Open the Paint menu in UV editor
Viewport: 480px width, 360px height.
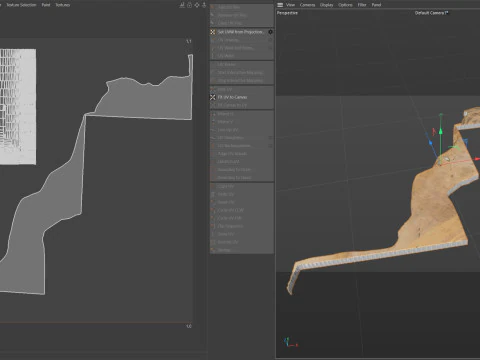pyautogui.click(x=46, y=5)
